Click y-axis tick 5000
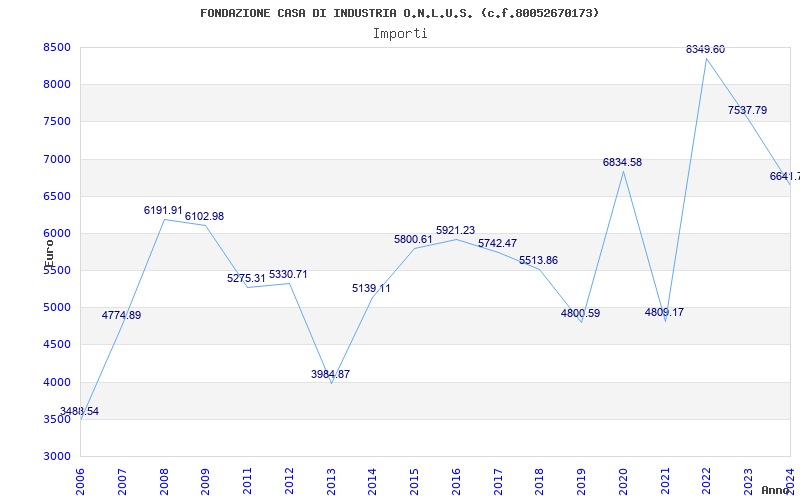Viewport: 800px width, 500px height. [x=57, y=307]
